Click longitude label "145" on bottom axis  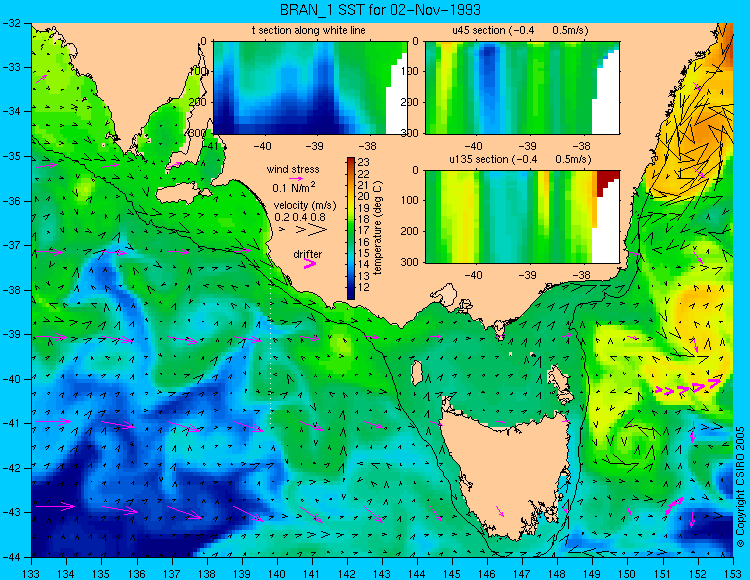click(x=452, y=573)
